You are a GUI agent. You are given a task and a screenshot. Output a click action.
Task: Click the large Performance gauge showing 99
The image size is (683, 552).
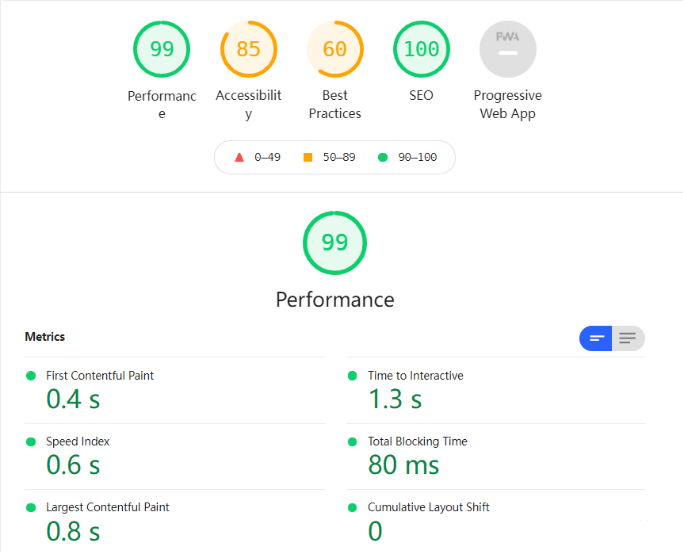[335, 243]
